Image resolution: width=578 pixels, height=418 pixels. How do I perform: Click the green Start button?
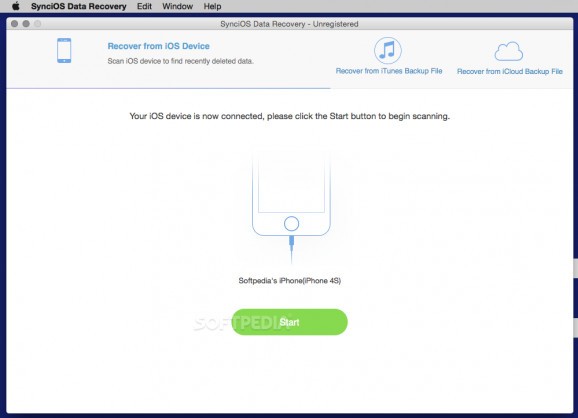289,322
